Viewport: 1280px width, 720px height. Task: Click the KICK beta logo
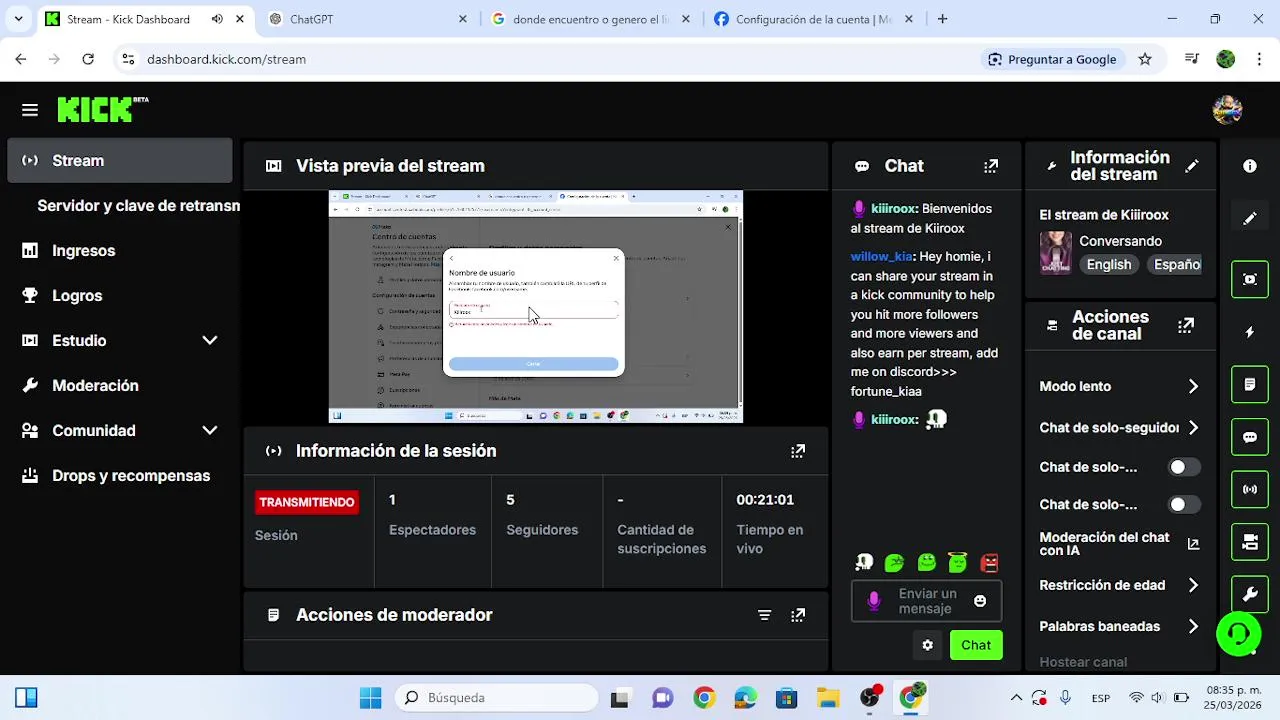pos(103,109)
